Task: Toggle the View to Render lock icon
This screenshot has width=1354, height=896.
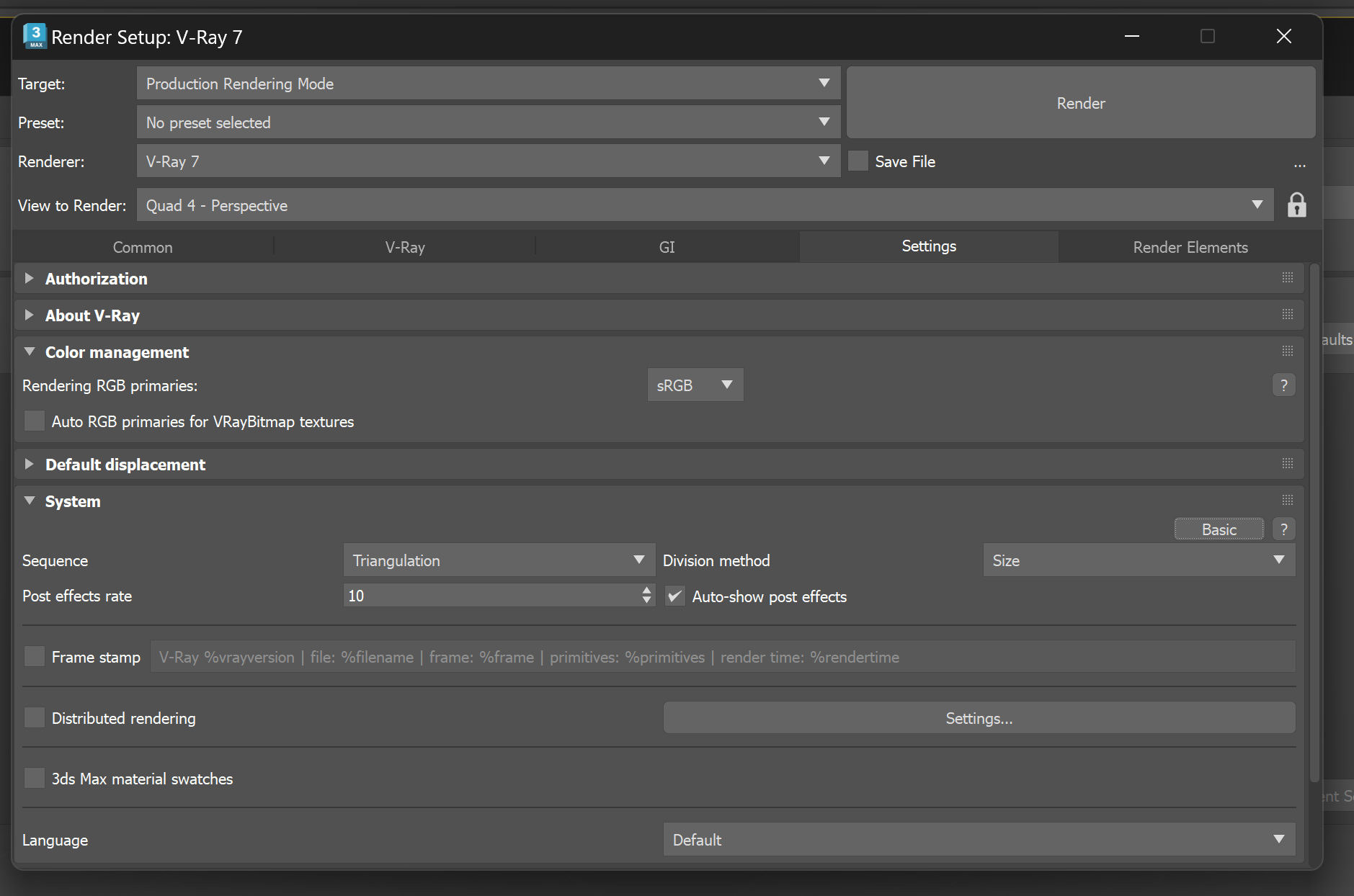Action: pyautogui.click(x=1297, y=205)
